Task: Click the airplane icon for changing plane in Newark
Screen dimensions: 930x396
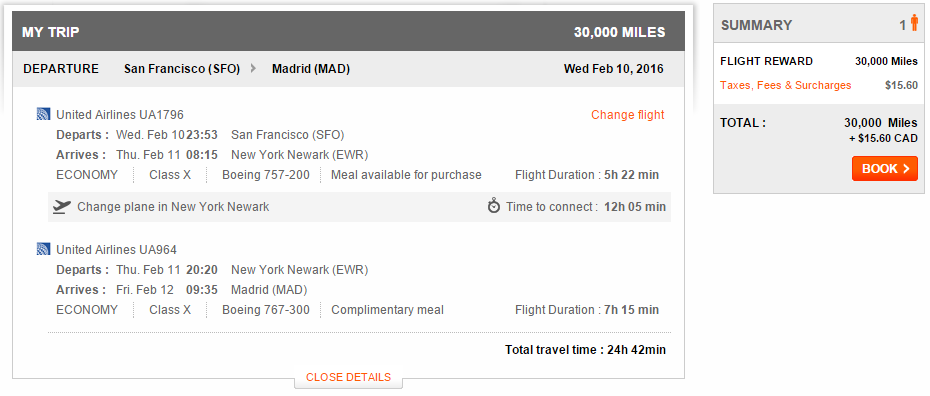Action: [62, 207]
